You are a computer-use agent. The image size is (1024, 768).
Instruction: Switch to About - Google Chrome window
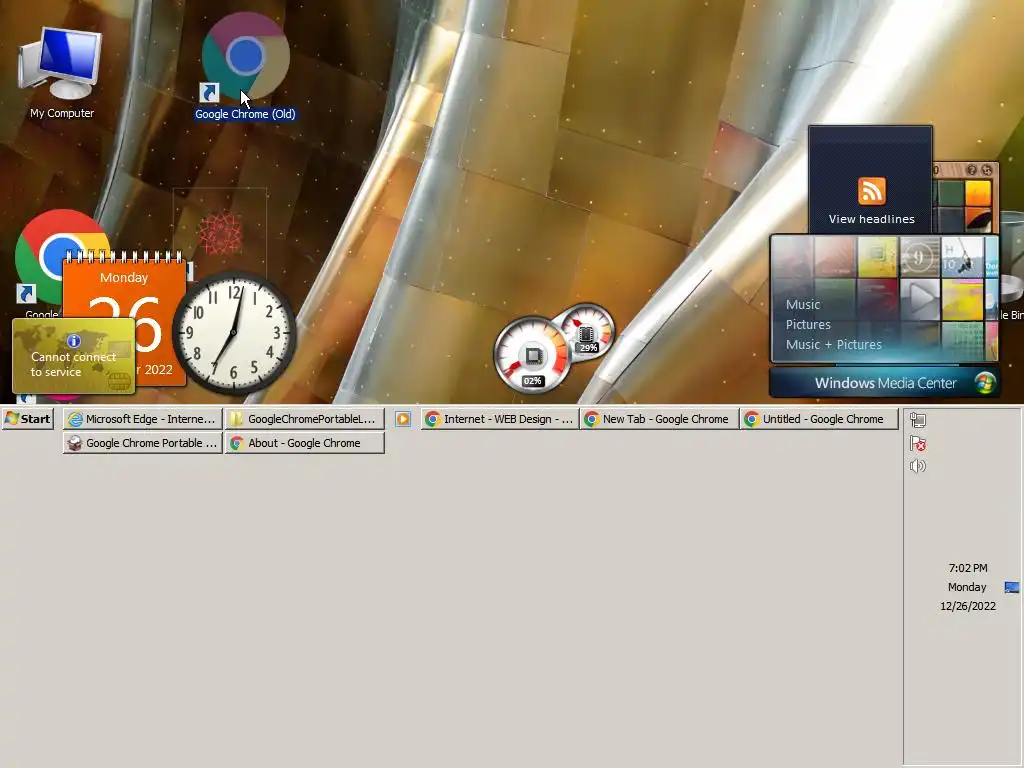305,443
